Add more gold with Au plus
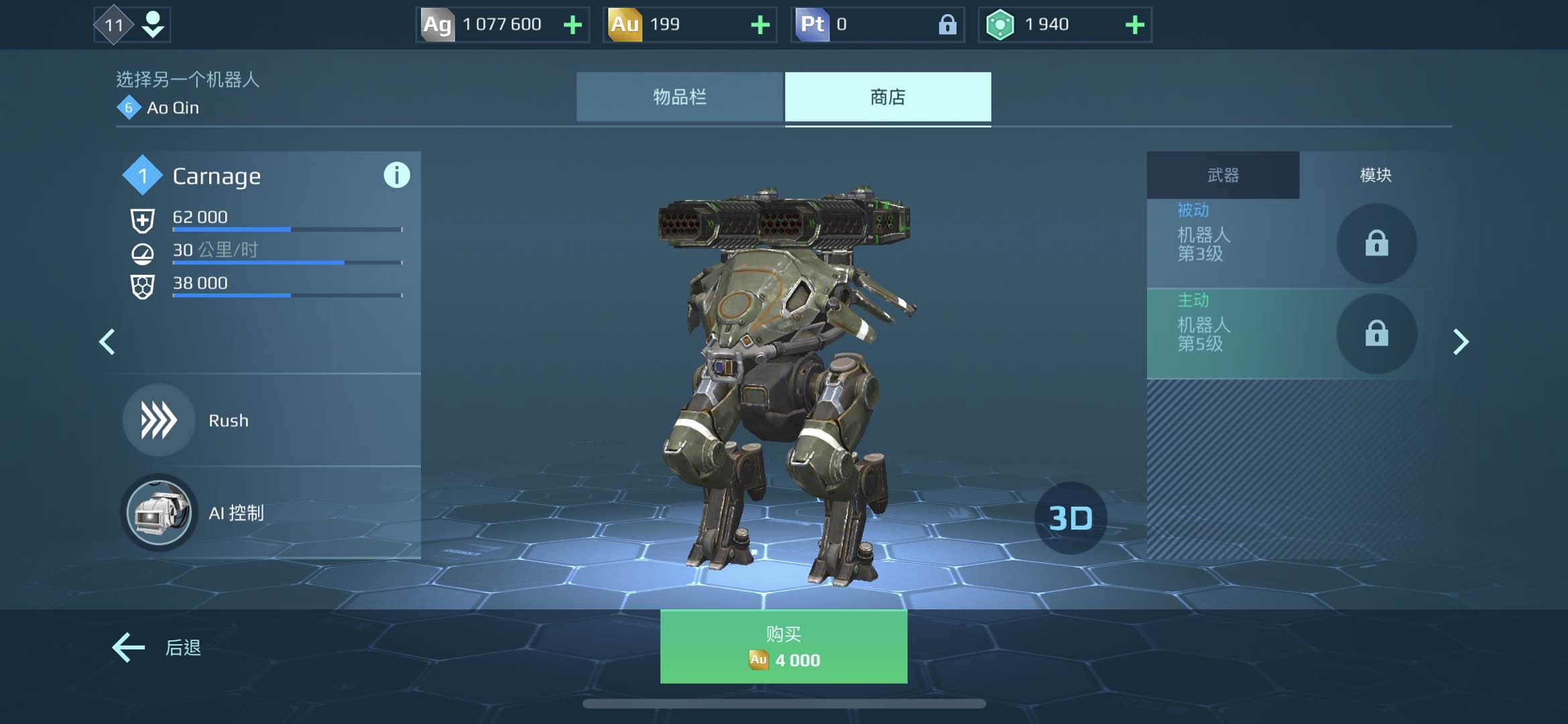The height and width of the screenshot is (724, 1568). pos(760,25)
